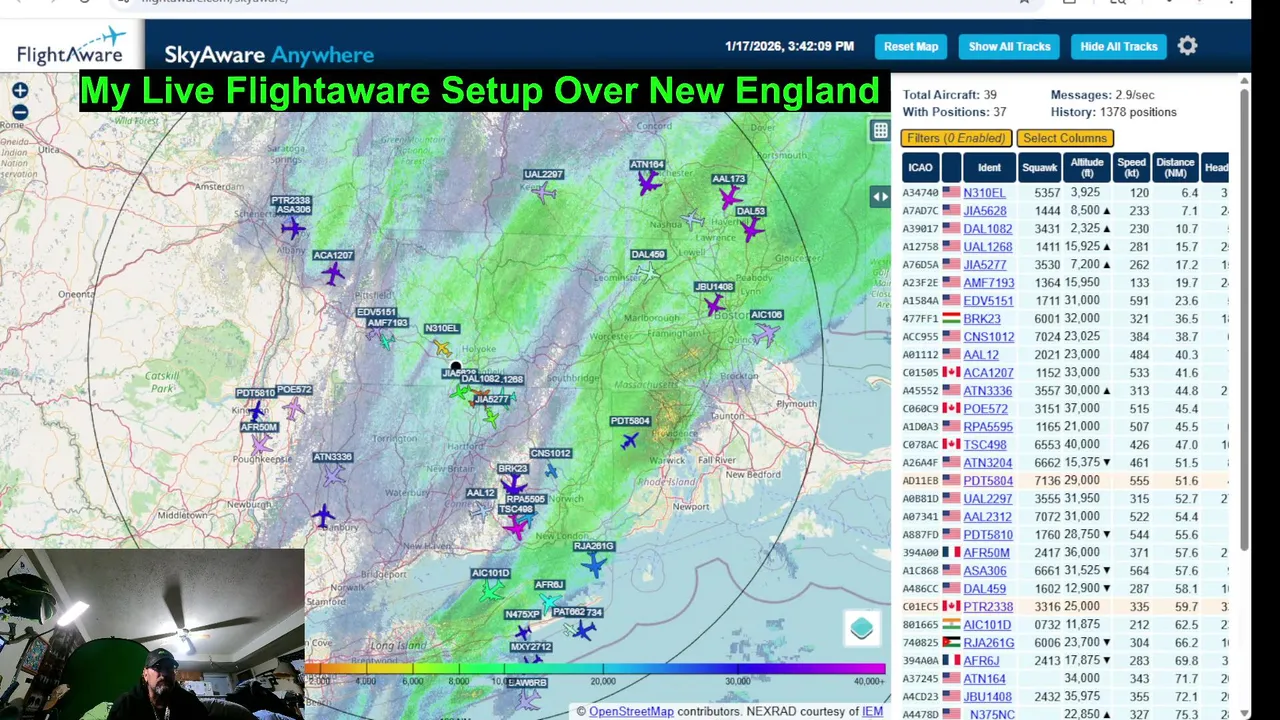Sort table by Speed column

[1131, 168]
